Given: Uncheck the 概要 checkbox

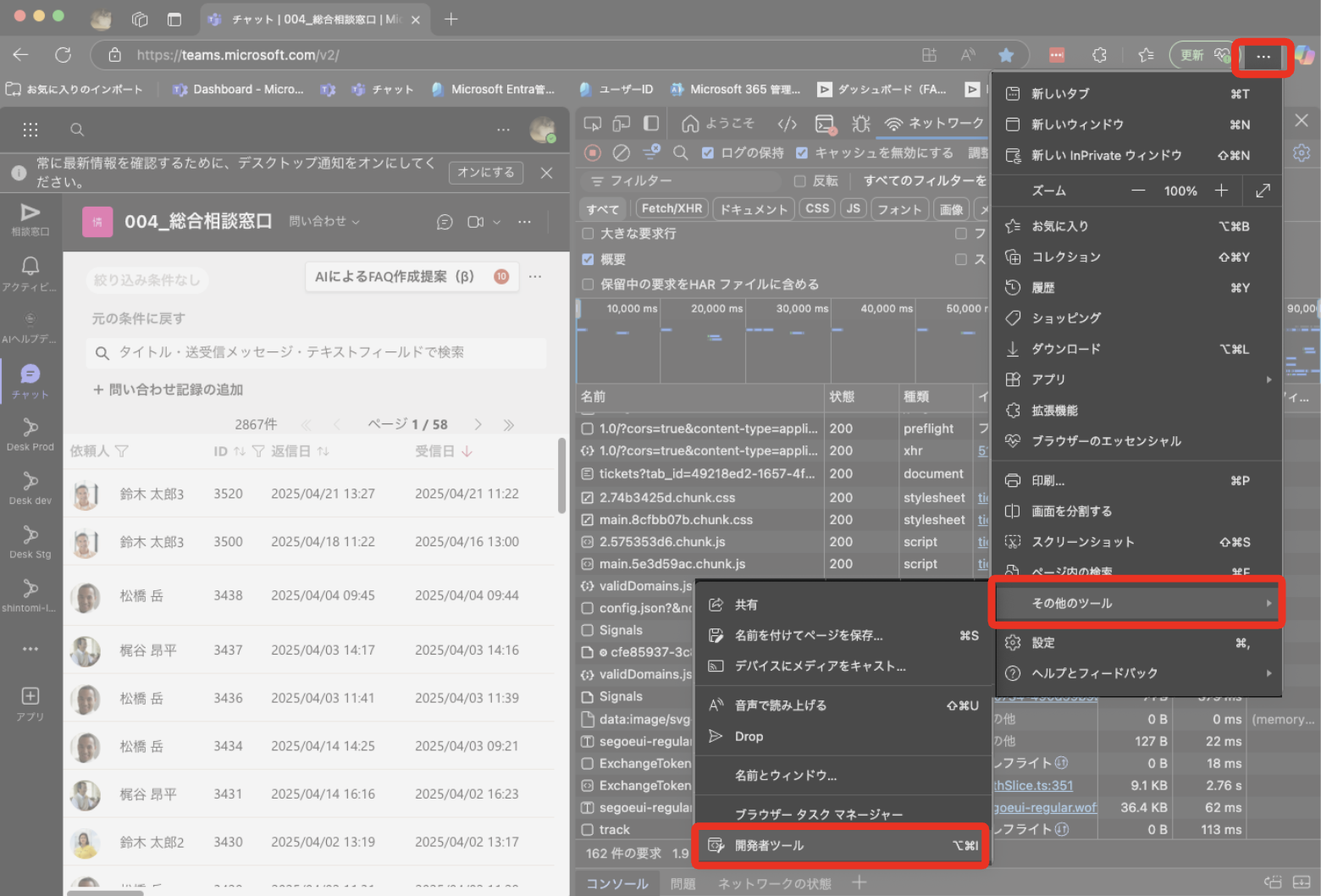Looking at the screenshot, I should [x=588, y=259].
